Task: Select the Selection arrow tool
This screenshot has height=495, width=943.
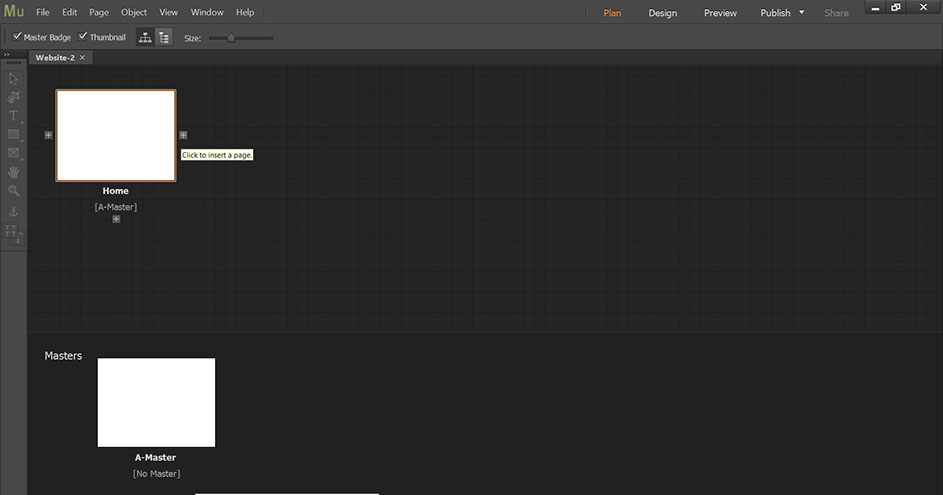Action: click(13, 79)
